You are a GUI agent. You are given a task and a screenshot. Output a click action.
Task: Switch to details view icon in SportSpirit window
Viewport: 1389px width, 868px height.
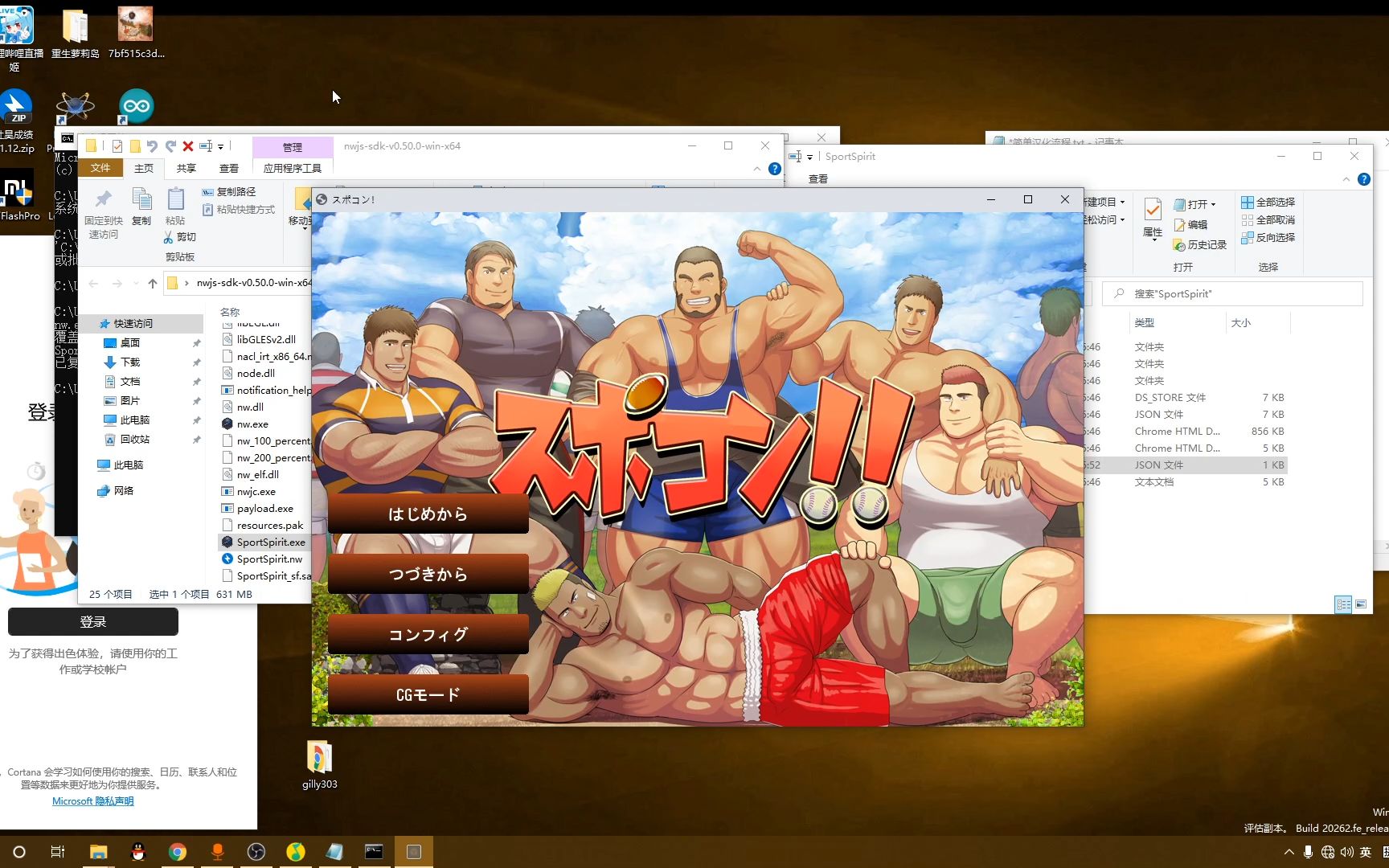point(1343,604)
